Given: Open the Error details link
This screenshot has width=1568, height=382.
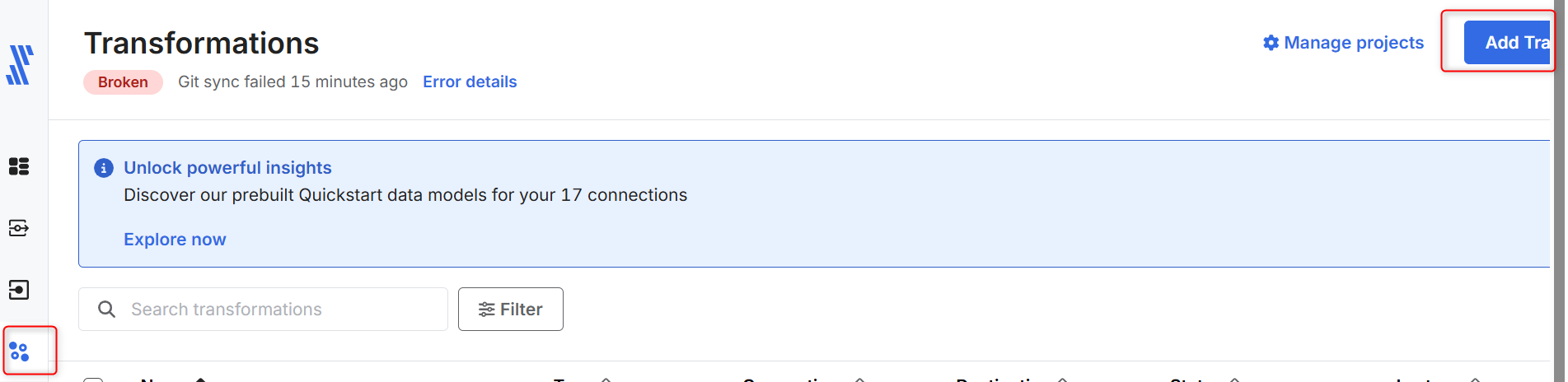Looking at the screenshot, I should coord(470,82).
